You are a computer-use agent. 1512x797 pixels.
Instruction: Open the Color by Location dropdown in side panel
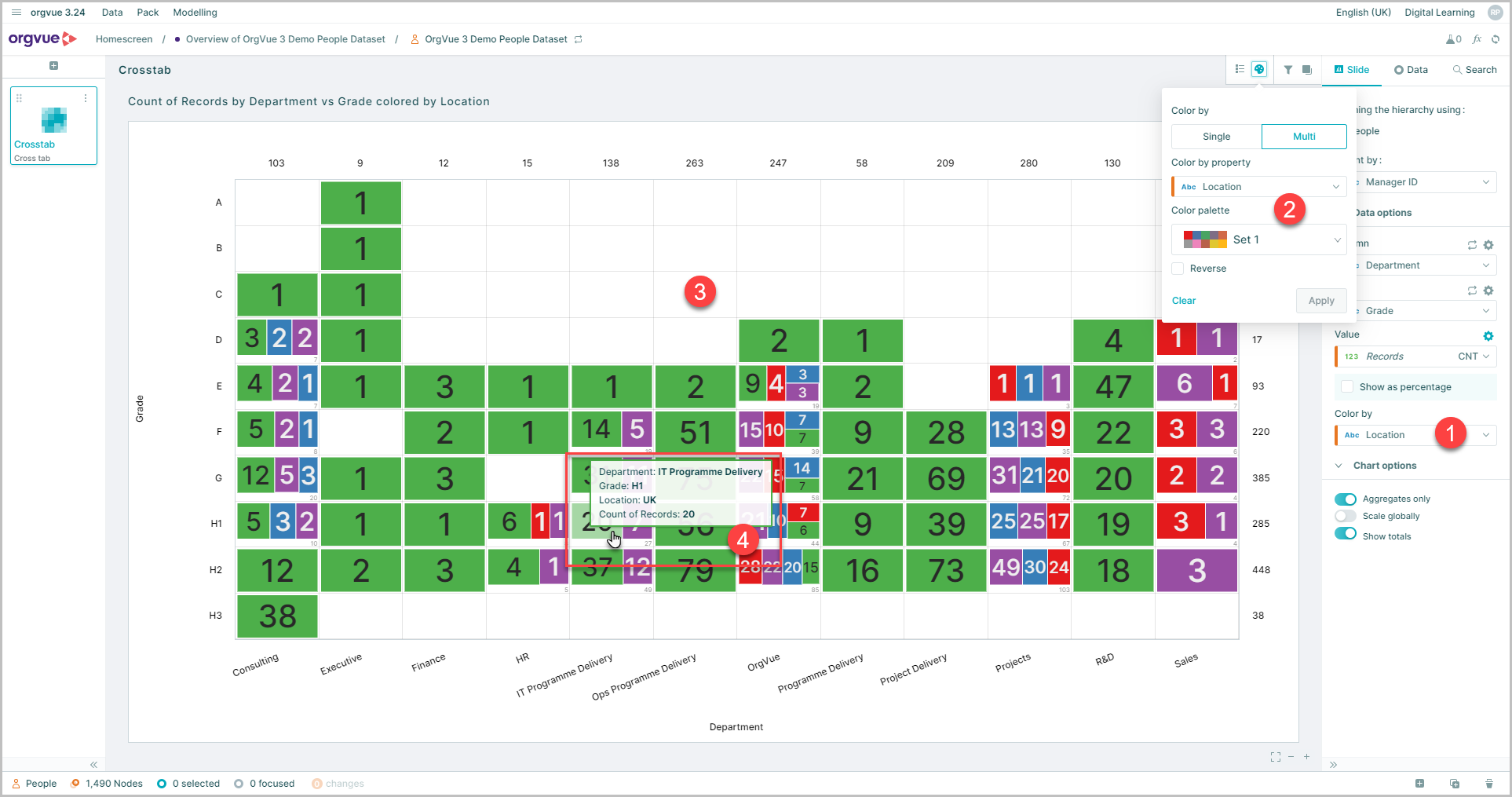[1415, 435]
